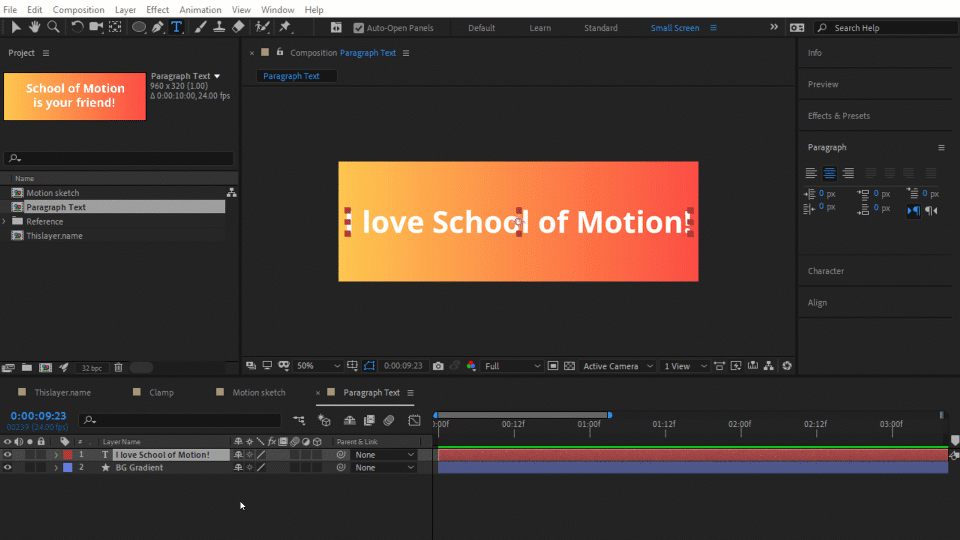
Task: Switch to Motion sketch timeline tab
Action: click(x=258, y=392)
